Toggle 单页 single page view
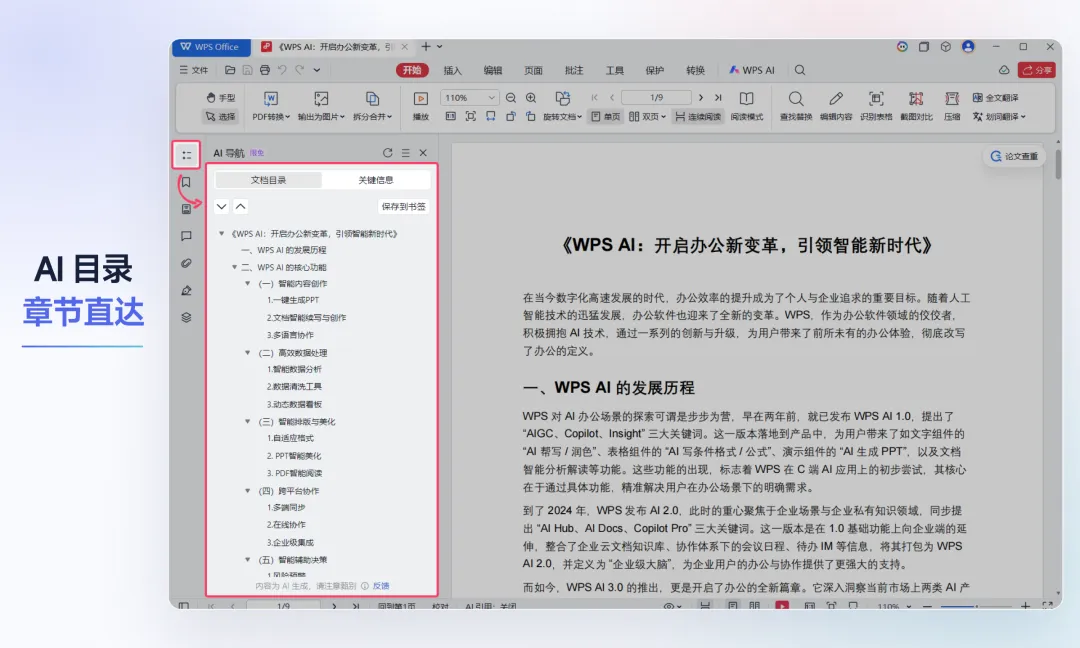The width and height of the screenshot is (1080, 648). (x=605, y=116)
